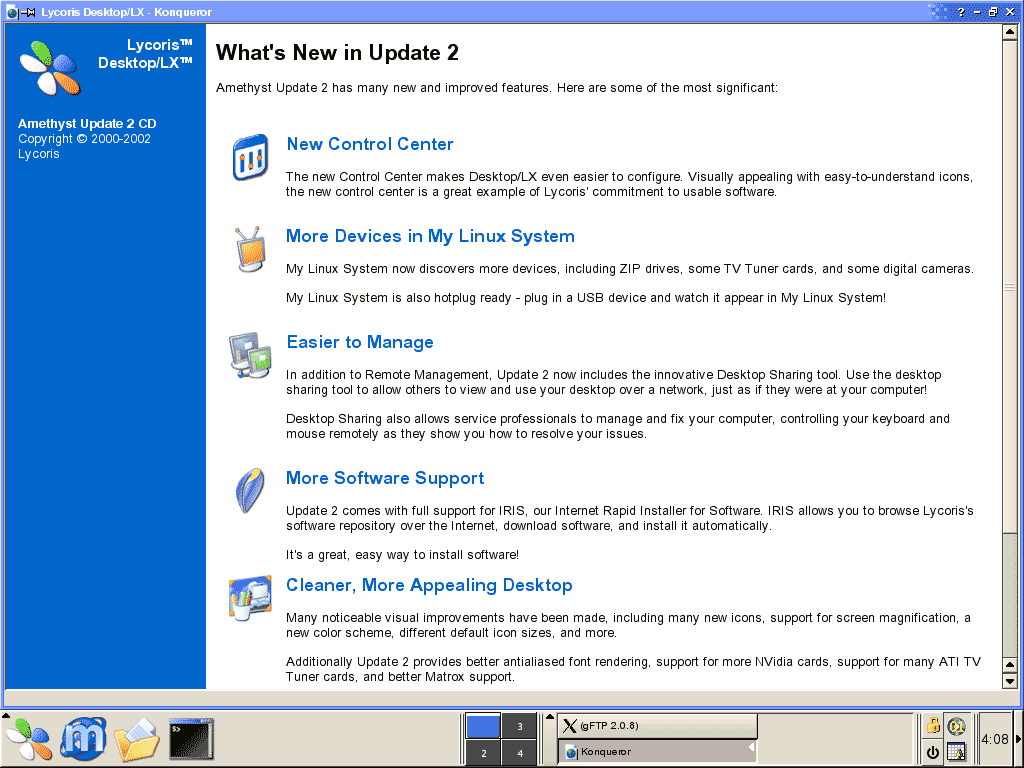Launch the Mozilla browser from the panel
The height and width of the screenshot is (768, 1024).
point(83,739)
